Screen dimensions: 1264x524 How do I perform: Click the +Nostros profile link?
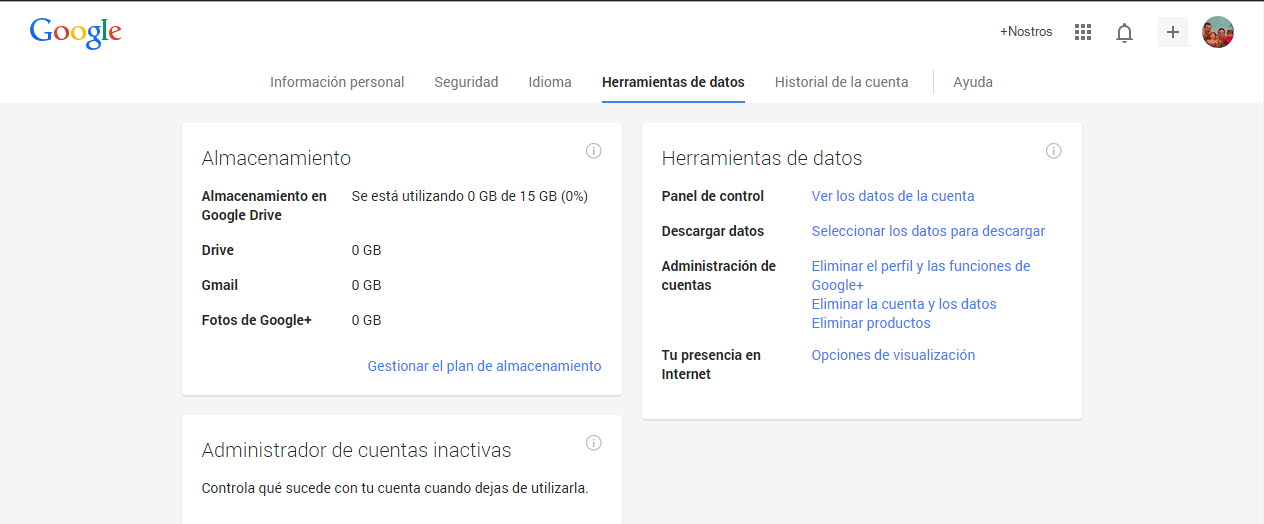1026,32
